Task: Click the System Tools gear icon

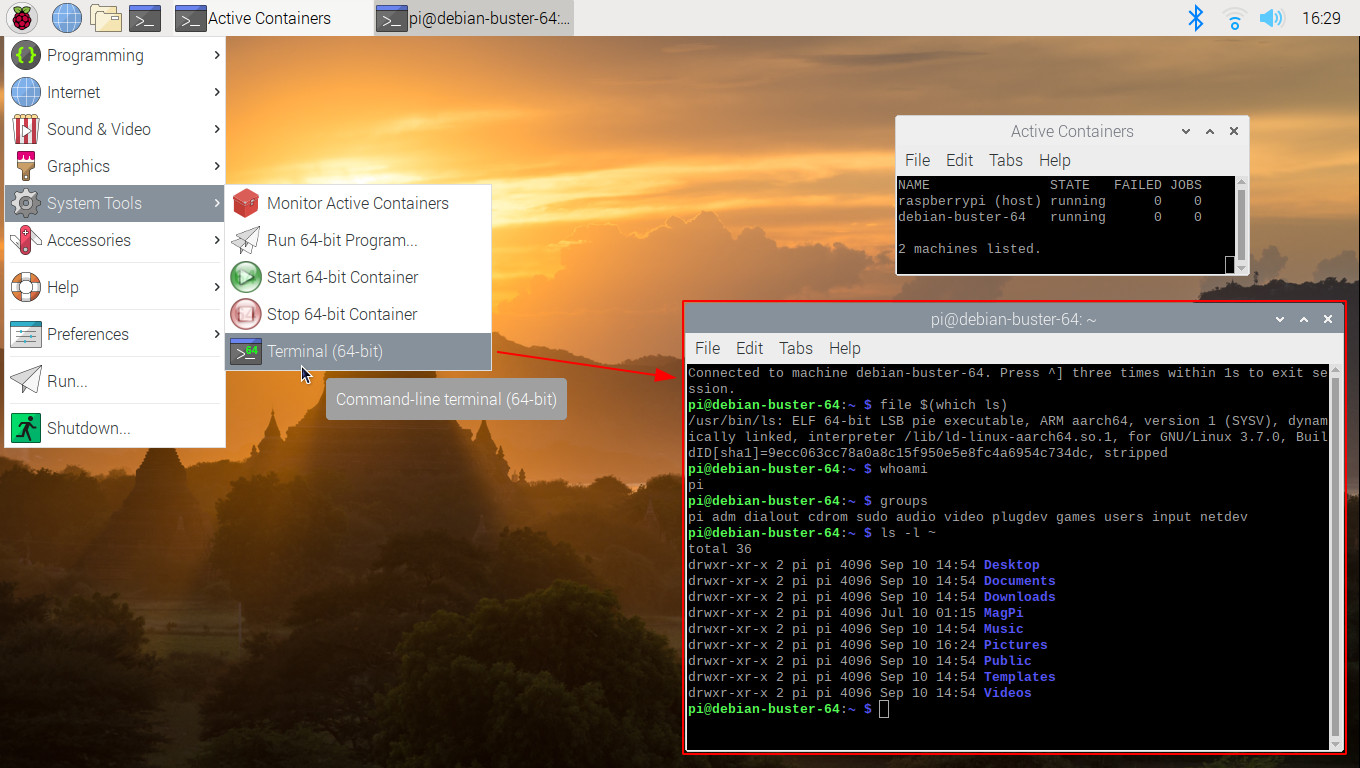Action: click(26, 203)
